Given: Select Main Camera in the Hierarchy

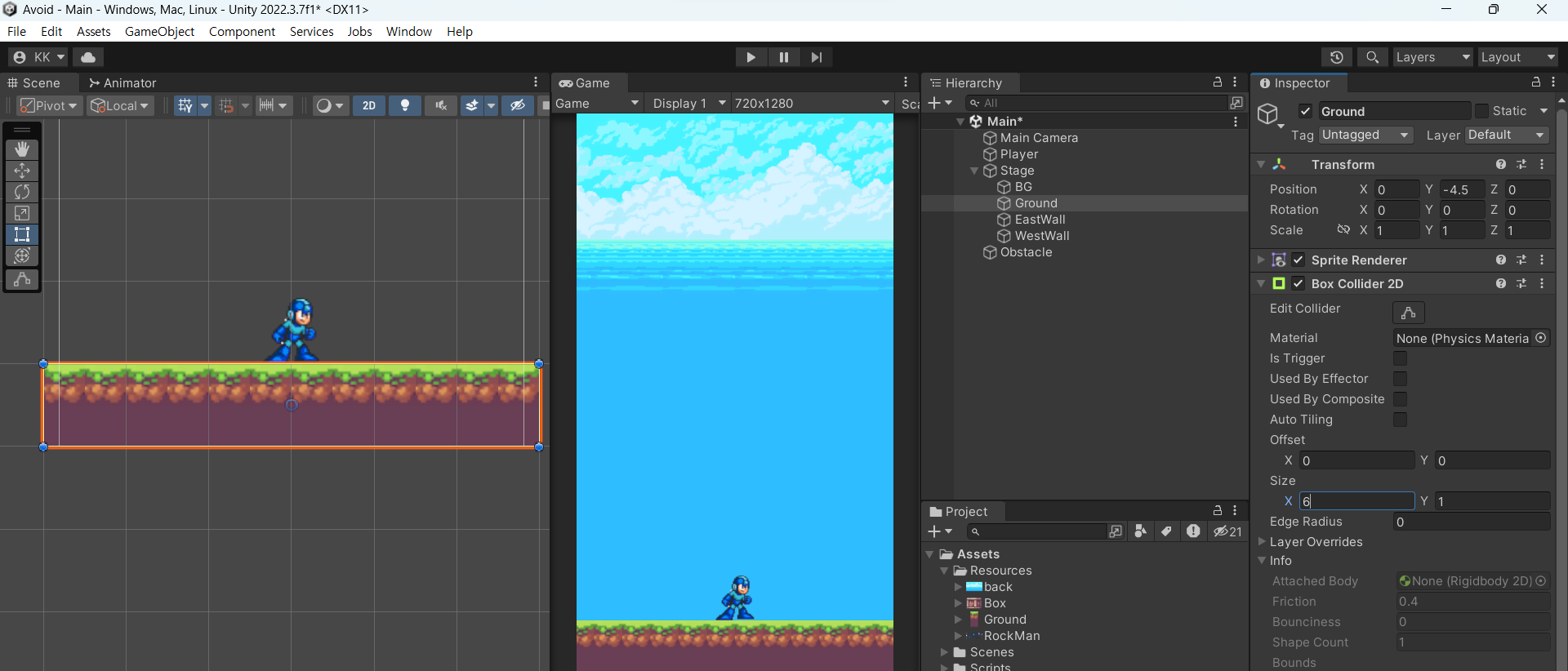Looking at the screenshot, I should (x=1039, y=138).
